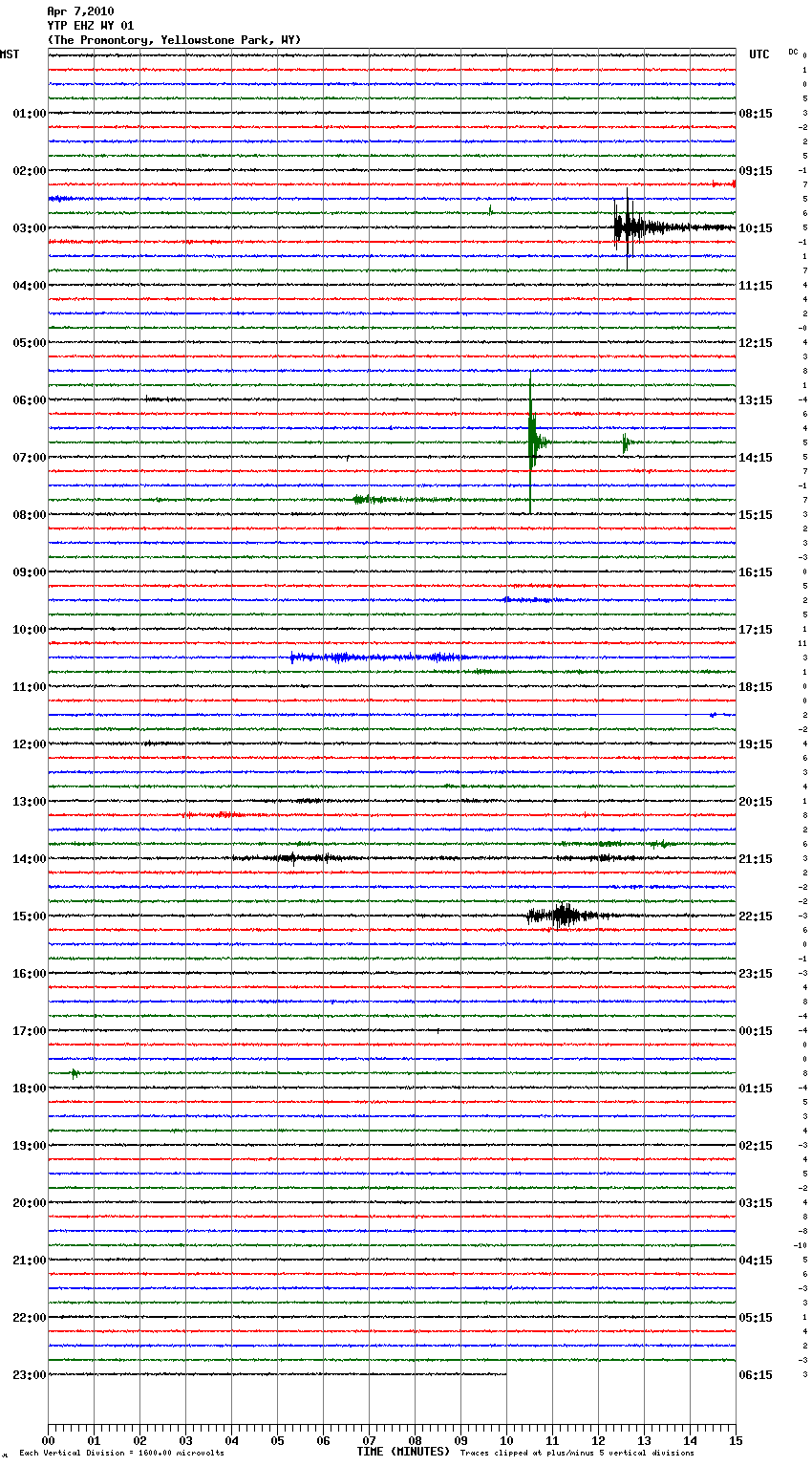The height and width of the screenshot is (1466, 812).
Task: Click the "14:15" UTC time label
Action: [x=756, y=458]
